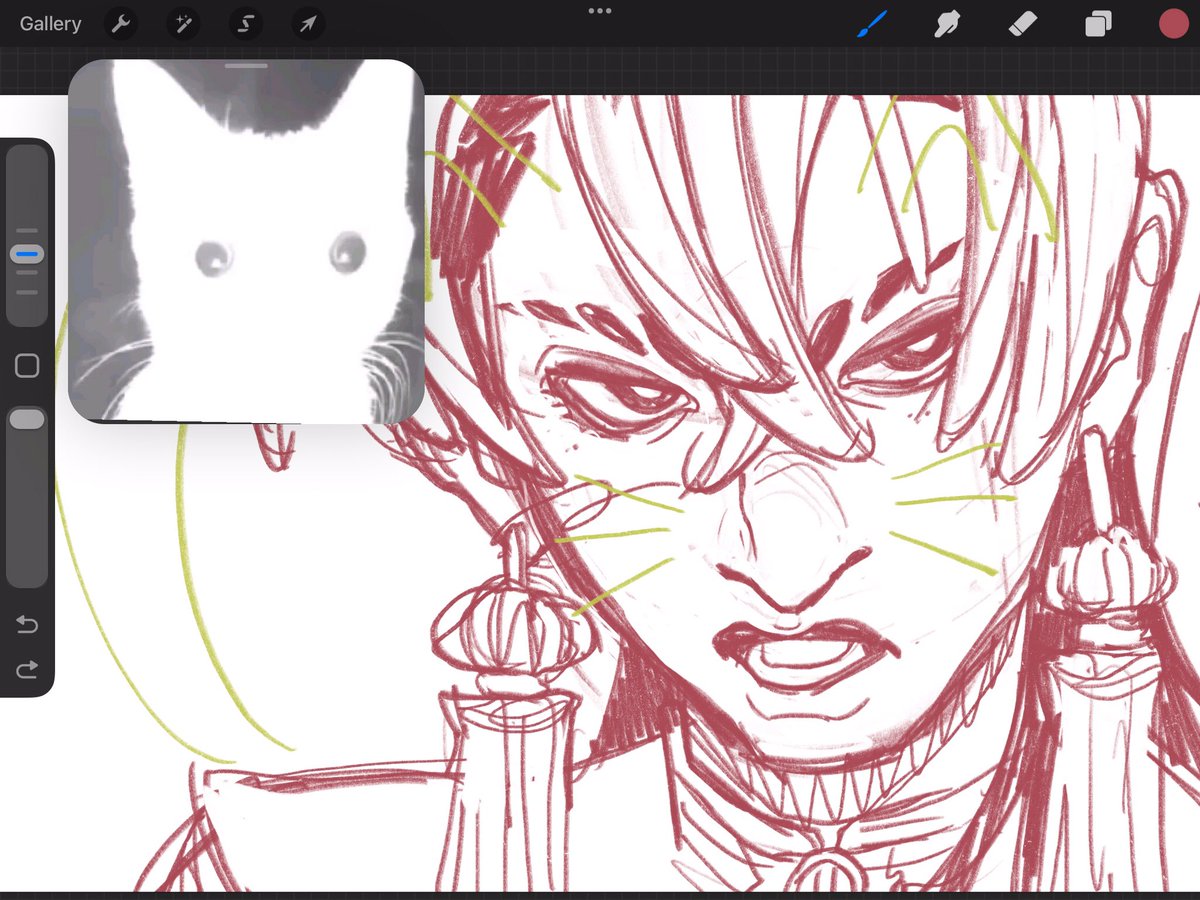The image size is (1200, 900).
Task: Tap the cat reference image
Action: (246, 240)
